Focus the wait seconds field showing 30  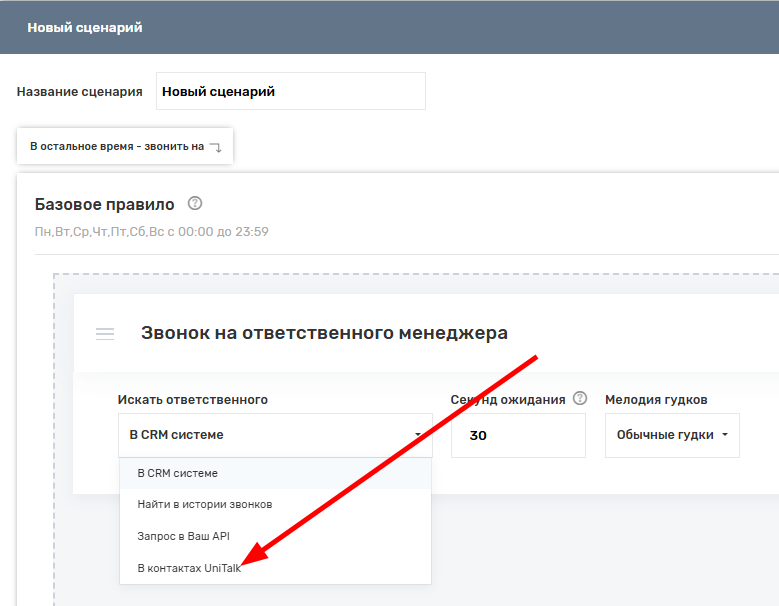coord(517,436)
